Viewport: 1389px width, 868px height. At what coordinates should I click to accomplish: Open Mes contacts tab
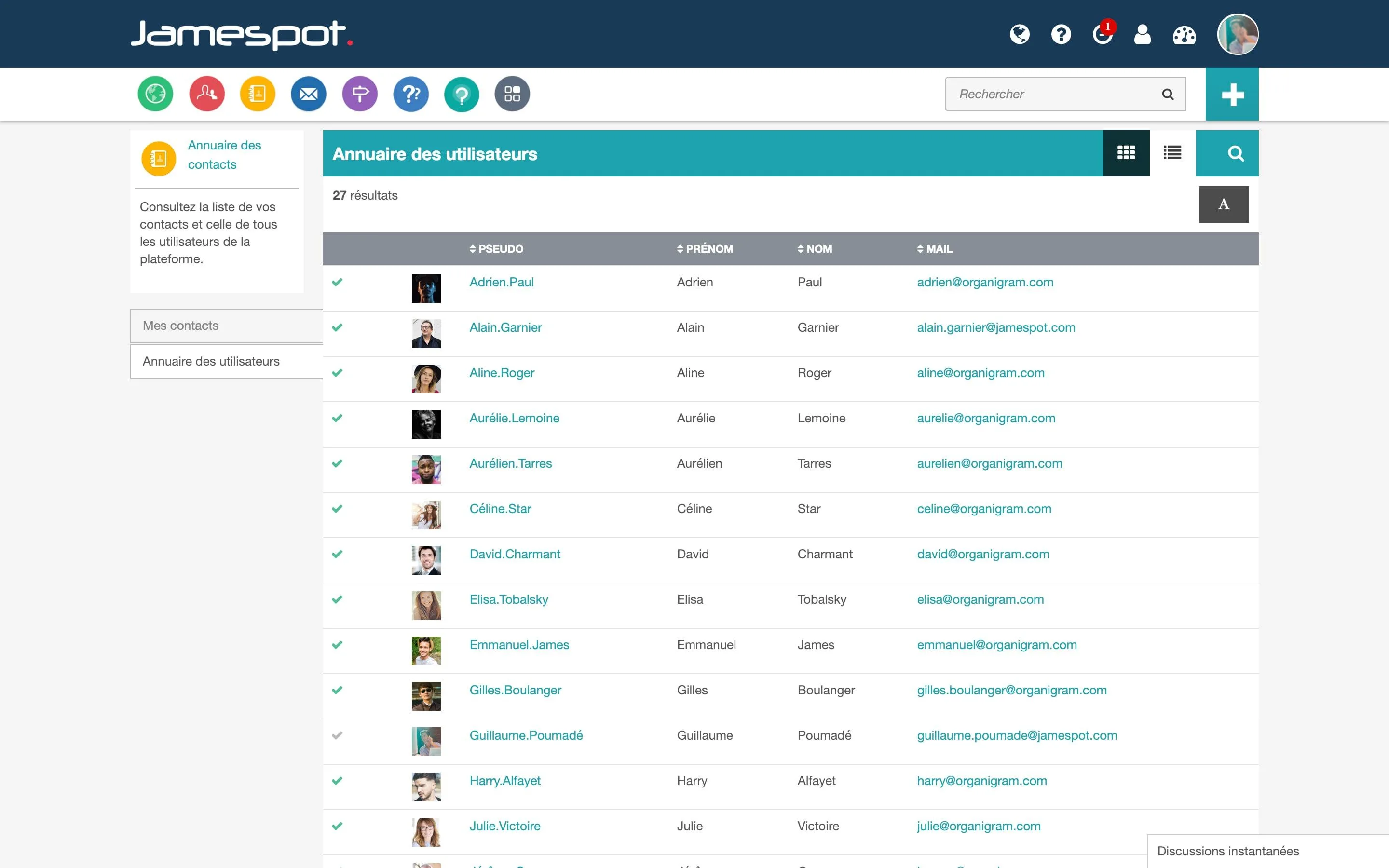click(x=227, y=325)
